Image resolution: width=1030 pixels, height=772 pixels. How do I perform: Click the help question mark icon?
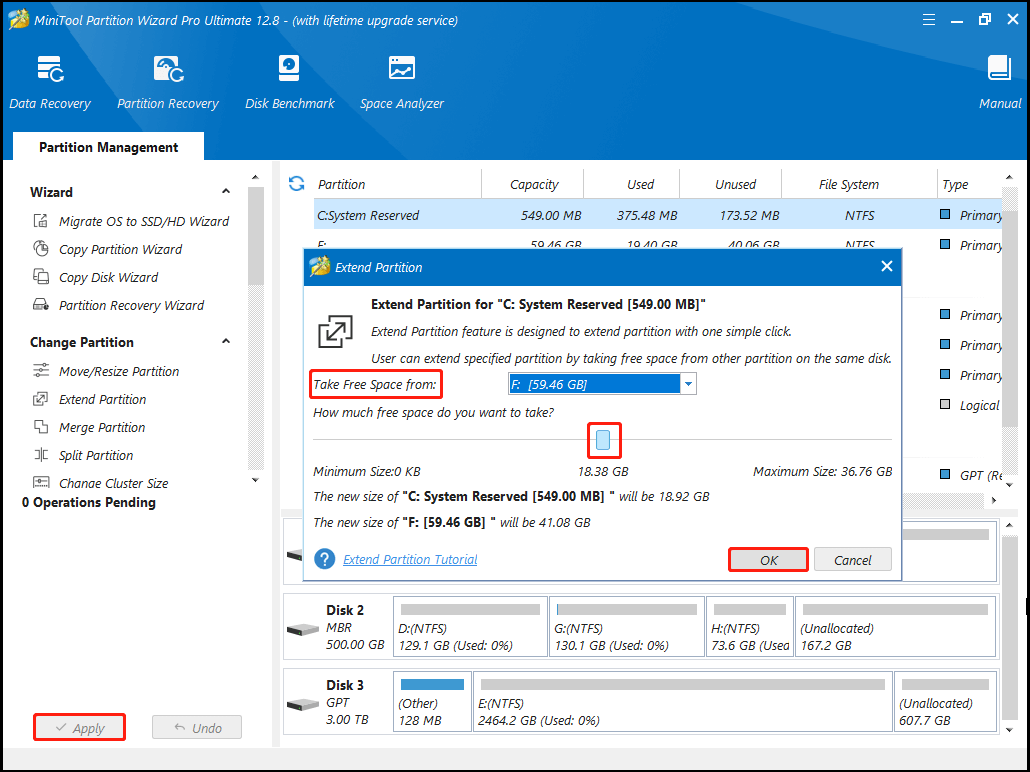coord(325,559)
